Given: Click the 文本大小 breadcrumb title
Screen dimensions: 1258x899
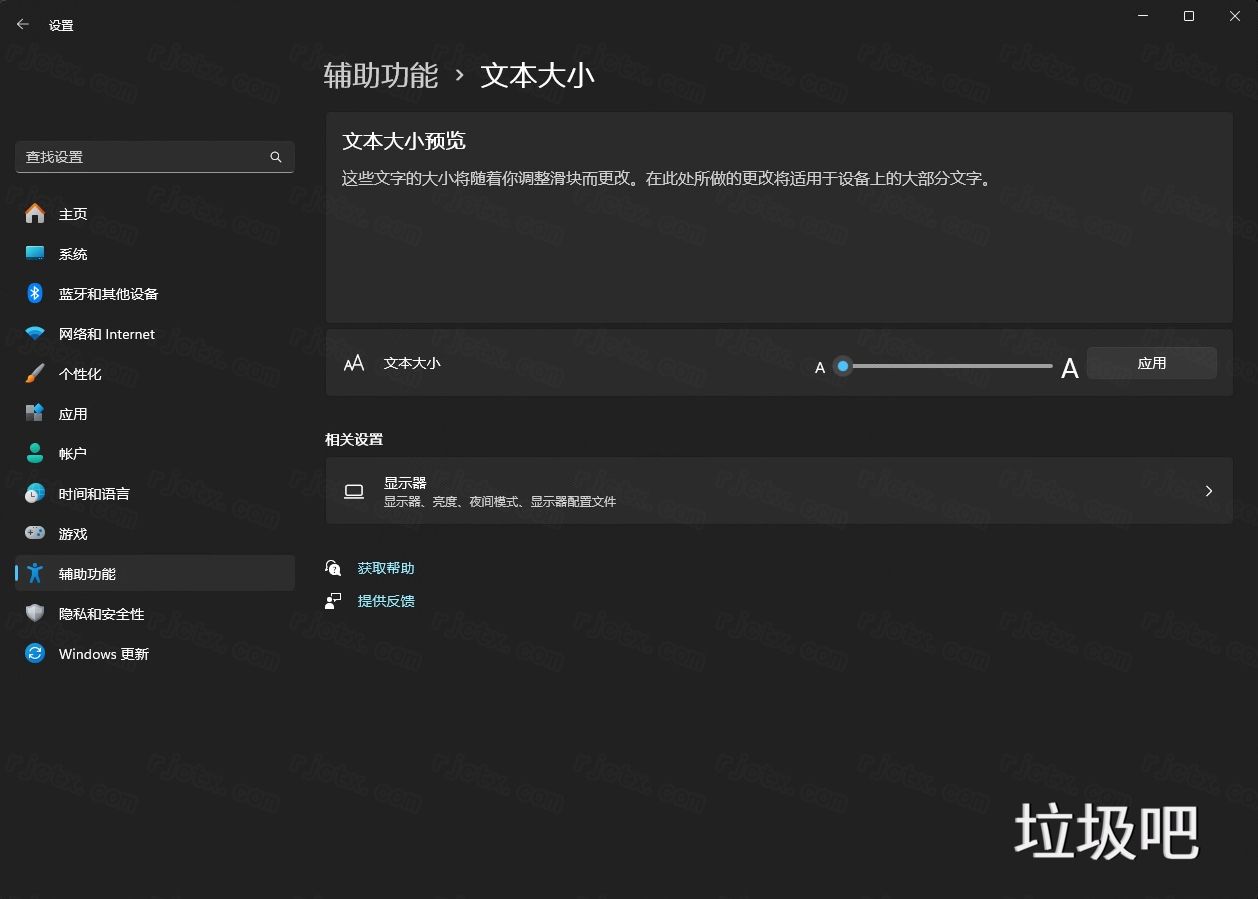Looking at the screenshot, I should click(538, 75).
